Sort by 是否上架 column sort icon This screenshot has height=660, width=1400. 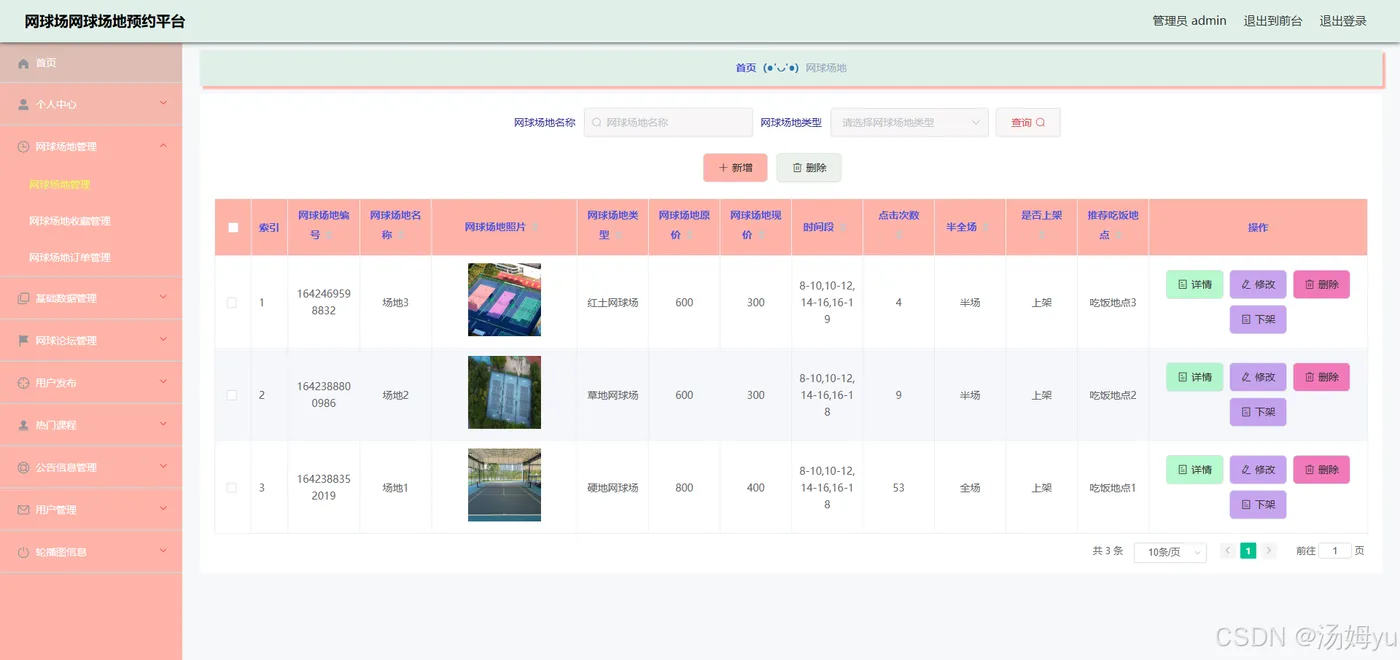pos(1041,236)
